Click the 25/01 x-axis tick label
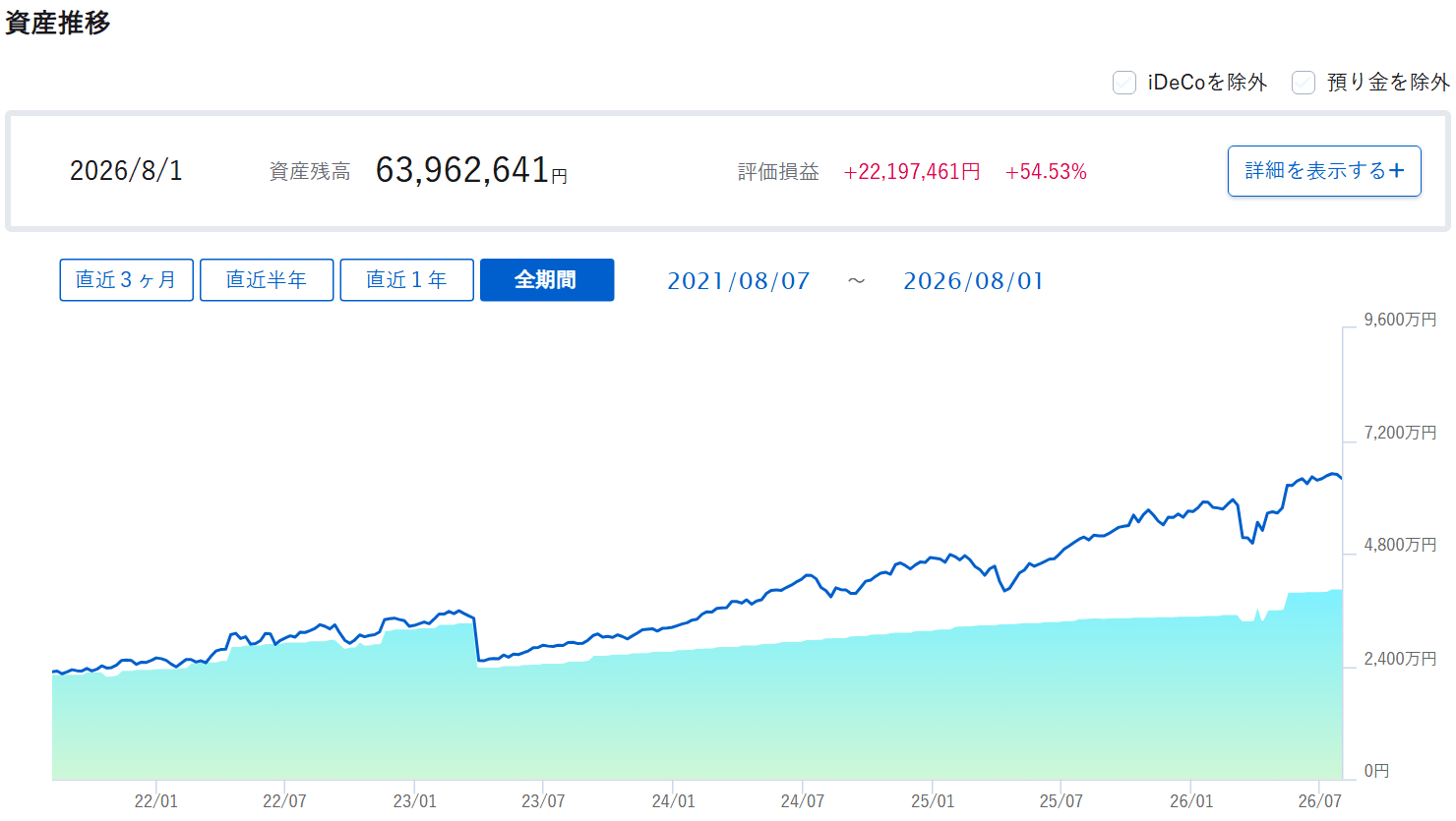Image resolution: width=1456 pixels, height=821 pixels. tap(933, 801)
